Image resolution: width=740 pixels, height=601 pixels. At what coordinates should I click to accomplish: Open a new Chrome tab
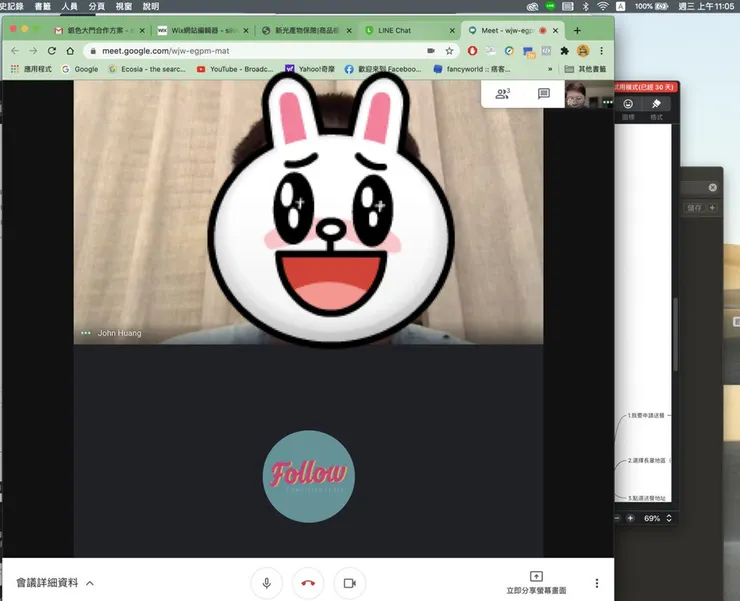pyautogui.click(x=577, y=30)
